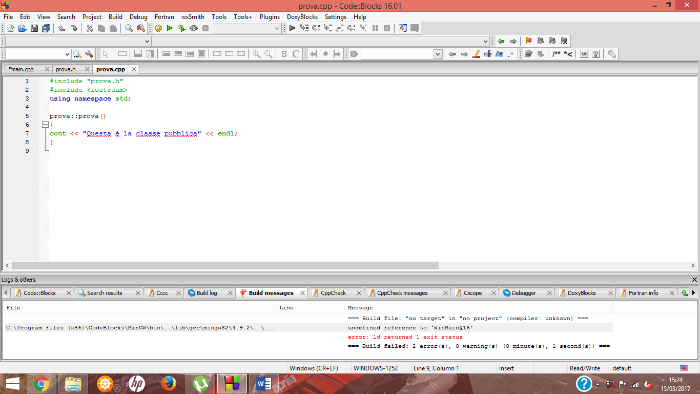Click the highlight marker pen icon
This screenshot has height=394, width=700.
pos(476,54)
